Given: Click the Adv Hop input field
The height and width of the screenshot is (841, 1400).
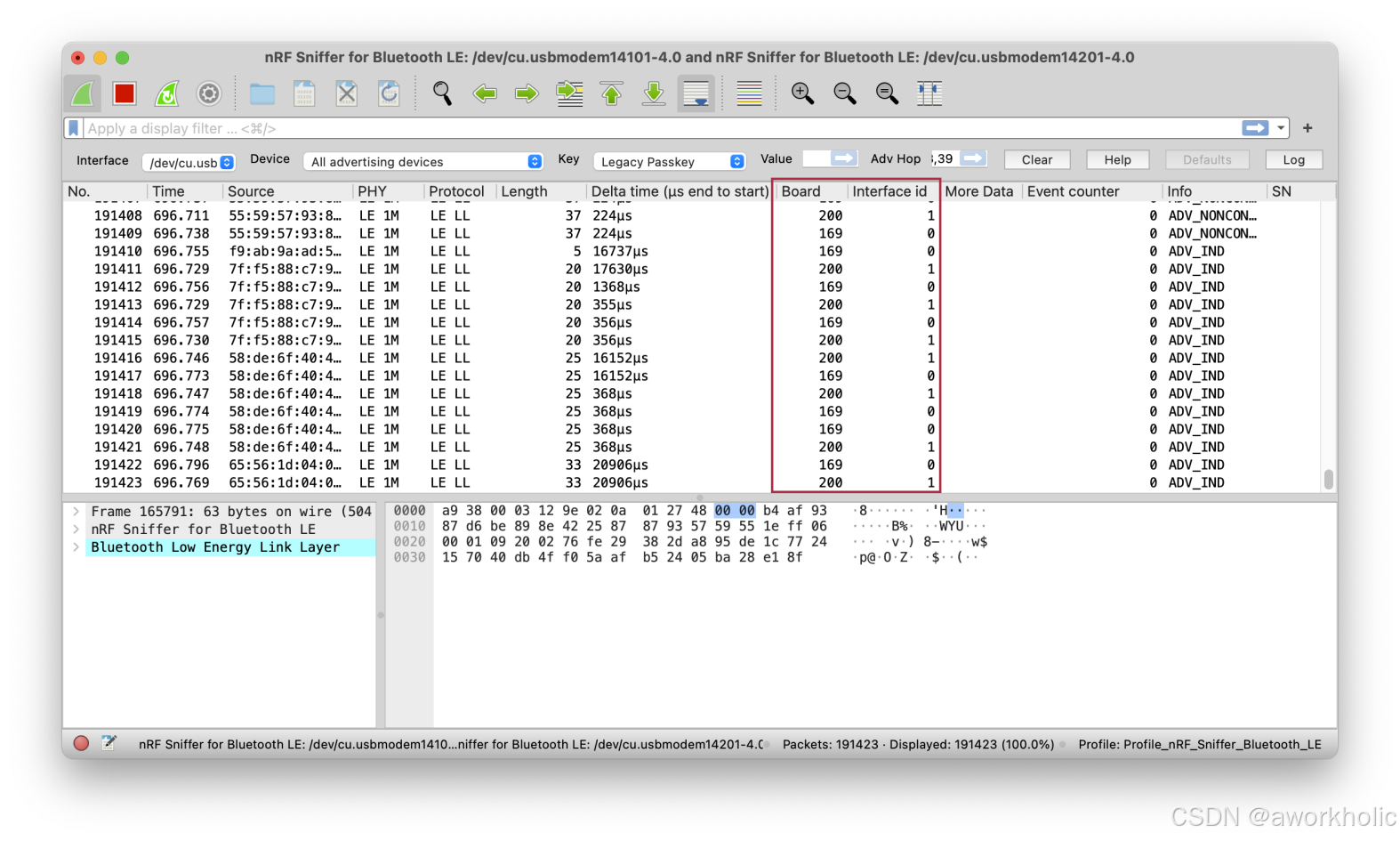Looking at the screenshot, I should 943,158.
